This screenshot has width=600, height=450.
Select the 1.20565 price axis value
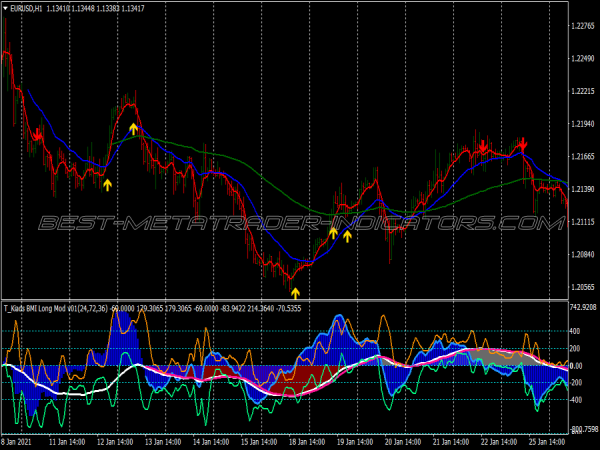click(x=583, y=287)
